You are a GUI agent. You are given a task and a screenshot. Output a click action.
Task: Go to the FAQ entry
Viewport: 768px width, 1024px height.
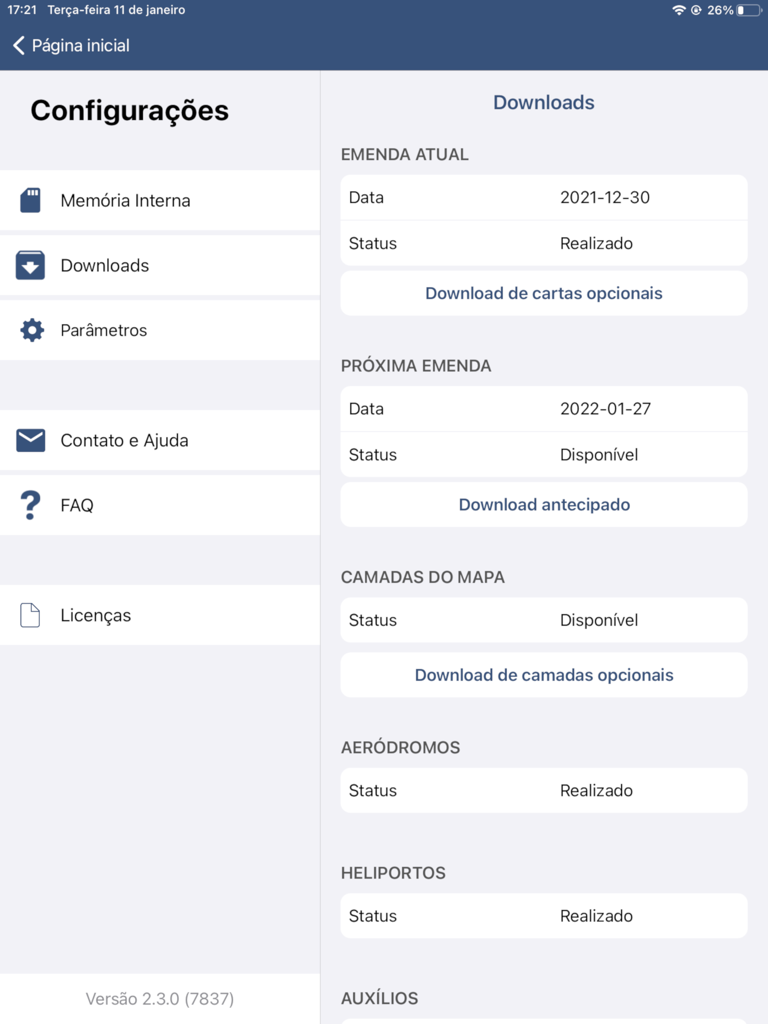(x=77, y=505)
